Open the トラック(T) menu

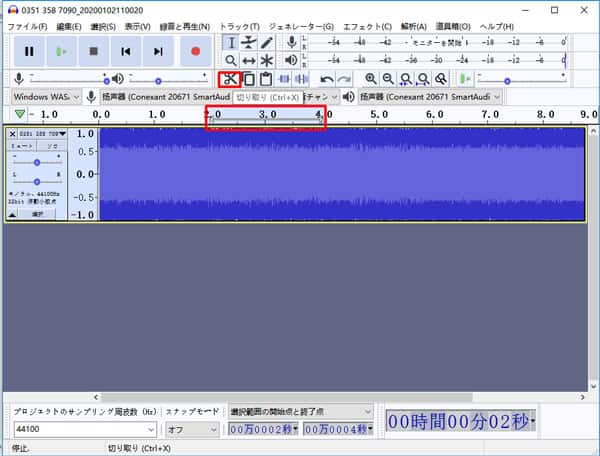coord(240,26)
